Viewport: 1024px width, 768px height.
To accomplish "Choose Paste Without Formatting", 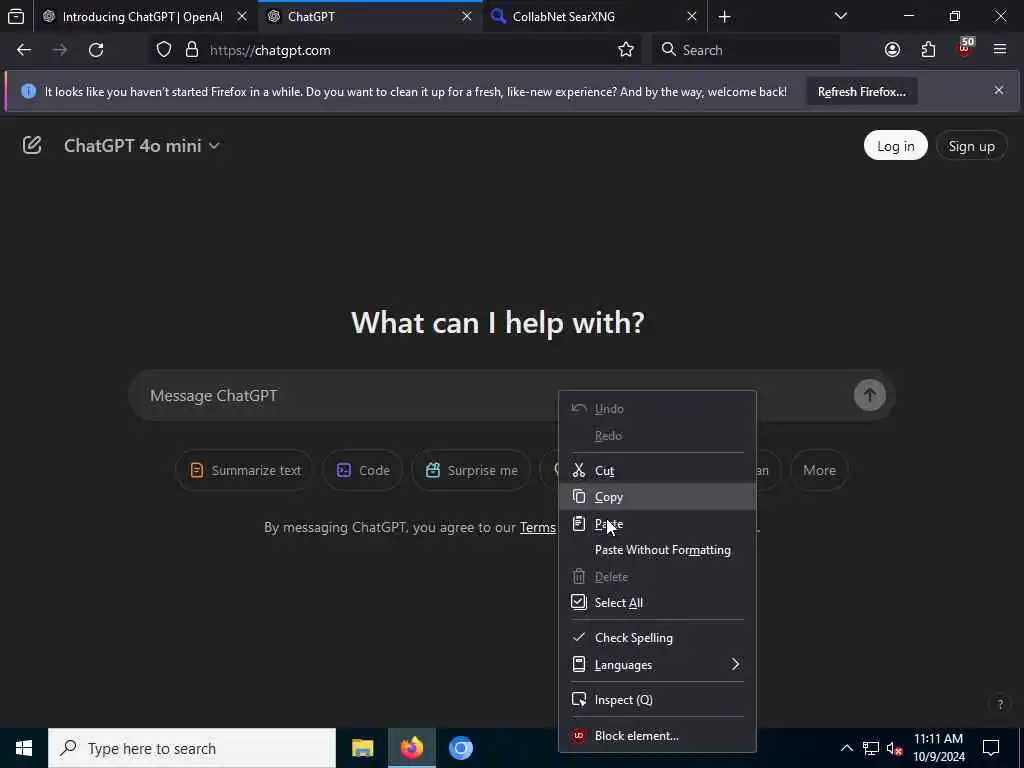I will pyautogui.click(x=658, y=550).
